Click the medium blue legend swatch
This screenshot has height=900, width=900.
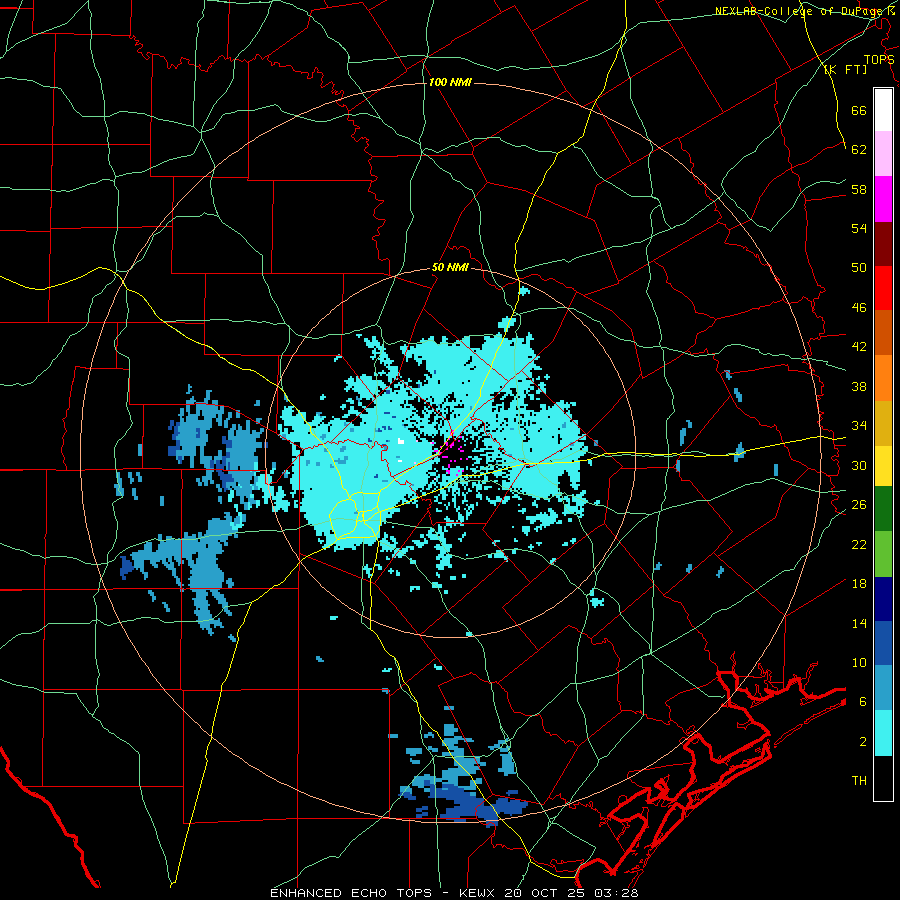883,643
